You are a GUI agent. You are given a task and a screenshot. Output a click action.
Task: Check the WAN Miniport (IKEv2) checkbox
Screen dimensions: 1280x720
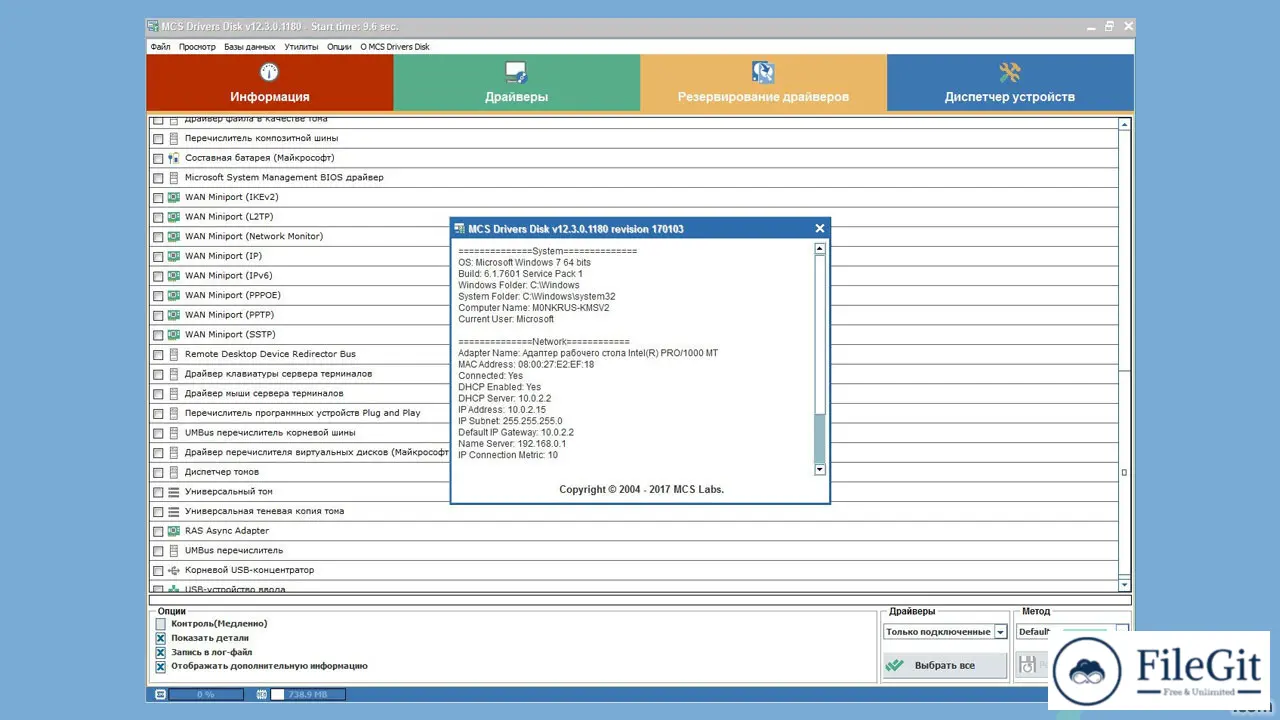[x=158, y=198]
